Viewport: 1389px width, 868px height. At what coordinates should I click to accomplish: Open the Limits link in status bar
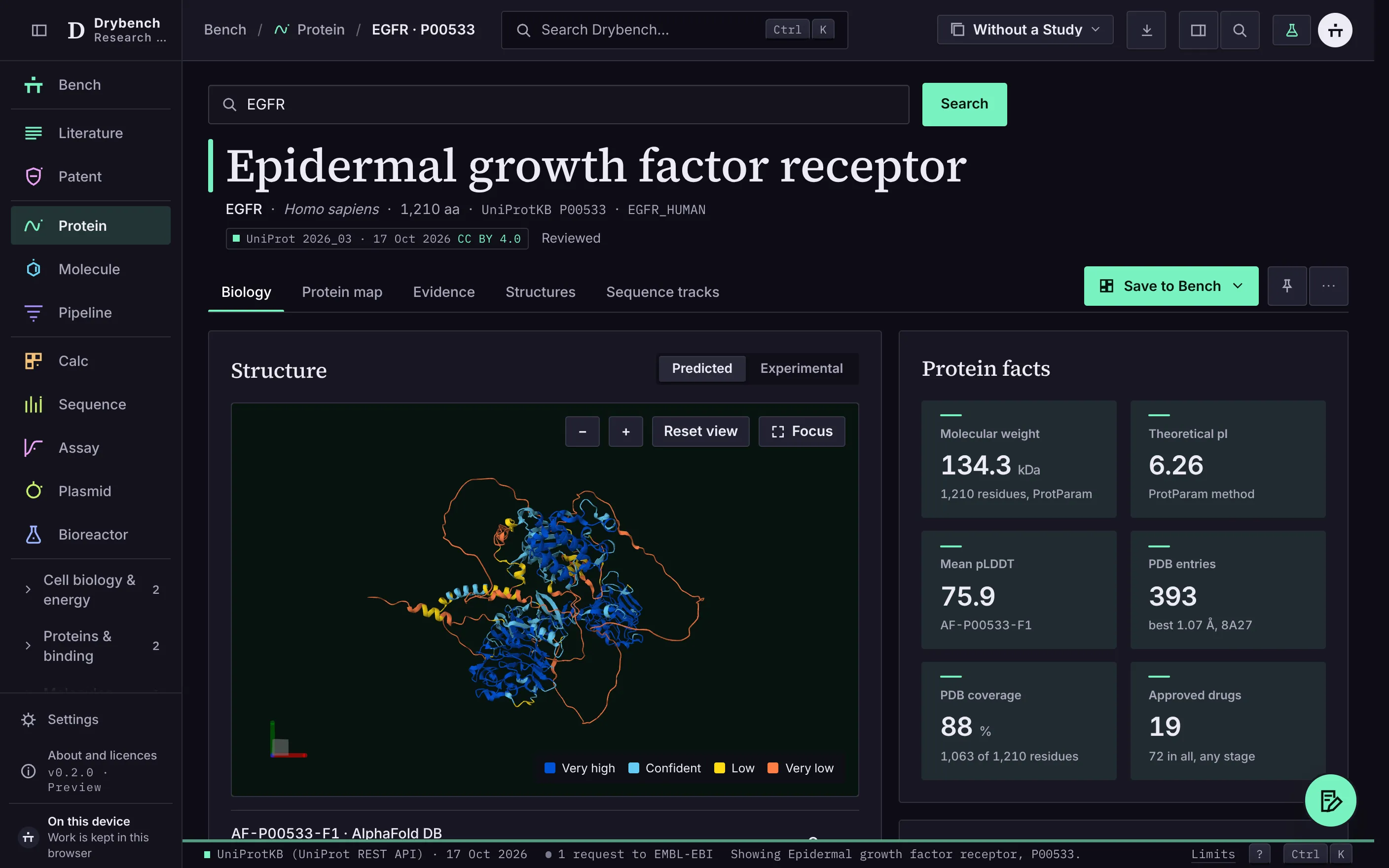pos(1213,854)
